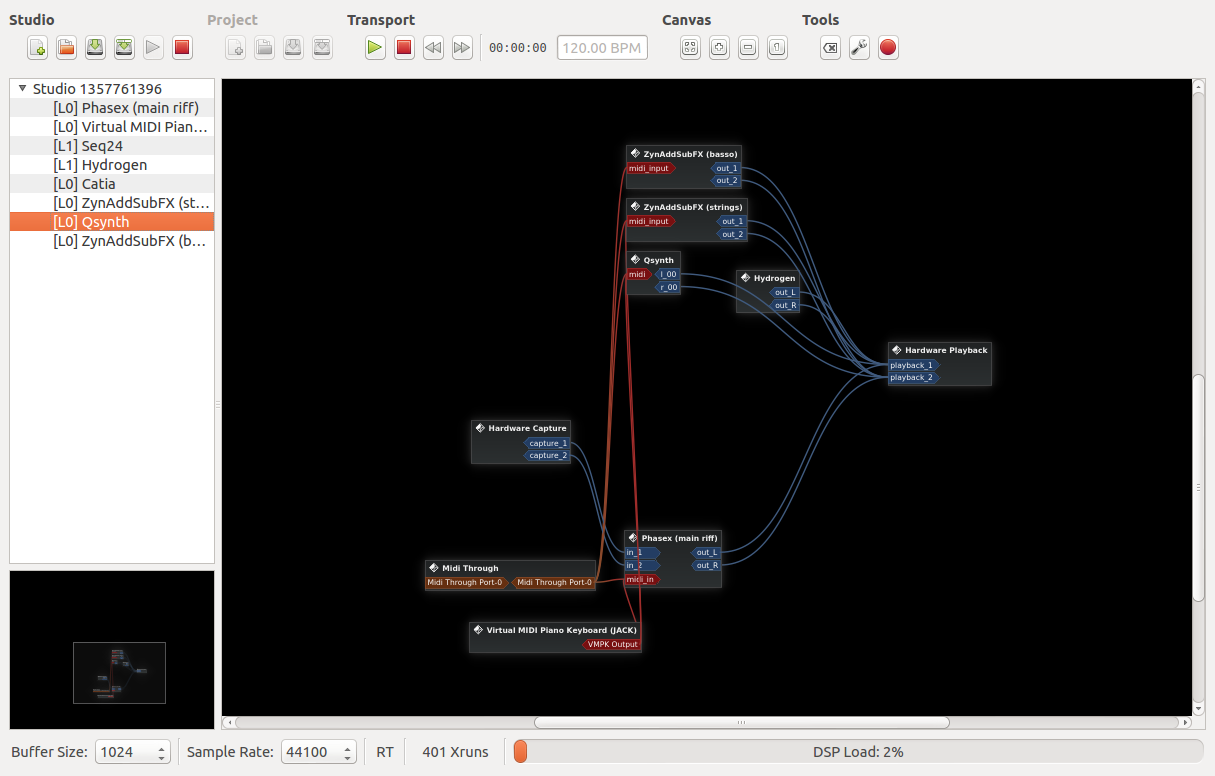
Task: Click the BPM tempo field
Action: coord(602,48)
